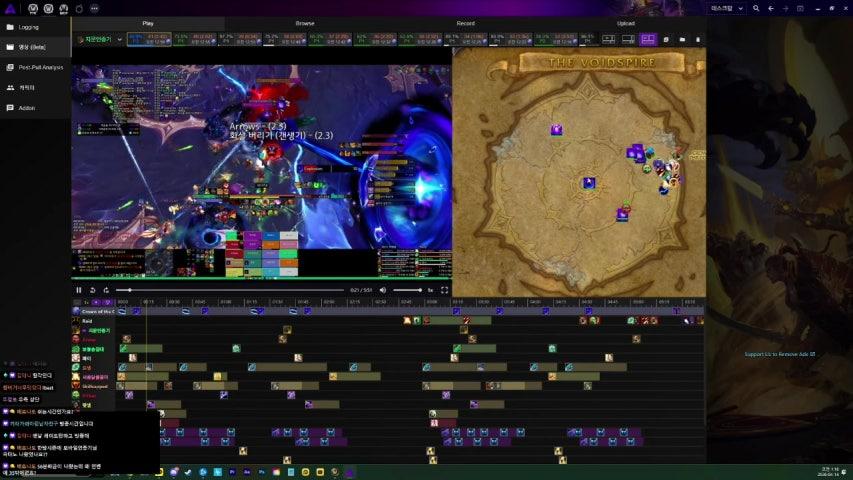Switch to the Upload tab
Screen dimensions: 853x480
(x=626, y=23)
